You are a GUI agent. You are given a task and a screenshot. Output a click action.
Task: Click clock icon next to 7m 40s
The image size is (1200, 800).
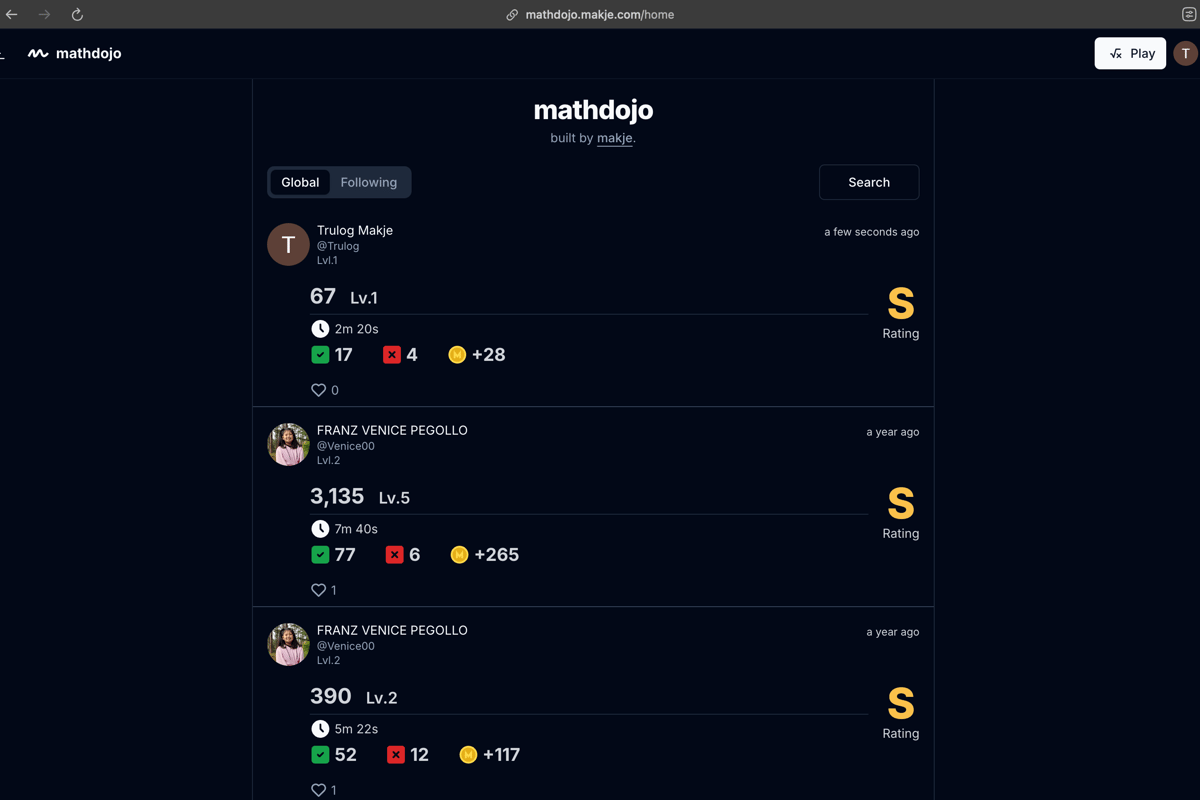point(320,529)
